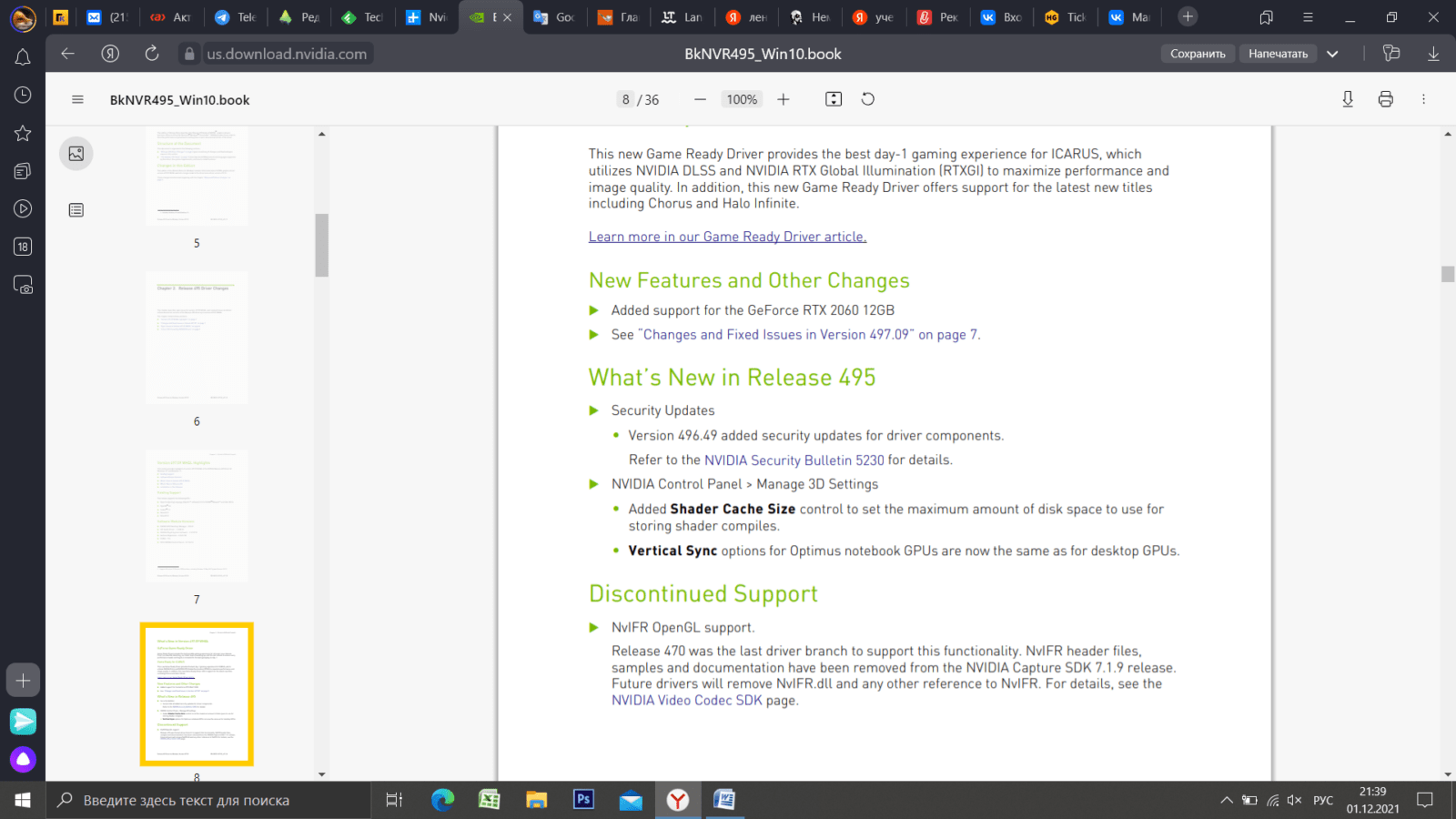Show hidden system tray icons chevron

pyautogui.click(x=1227, y=801)
